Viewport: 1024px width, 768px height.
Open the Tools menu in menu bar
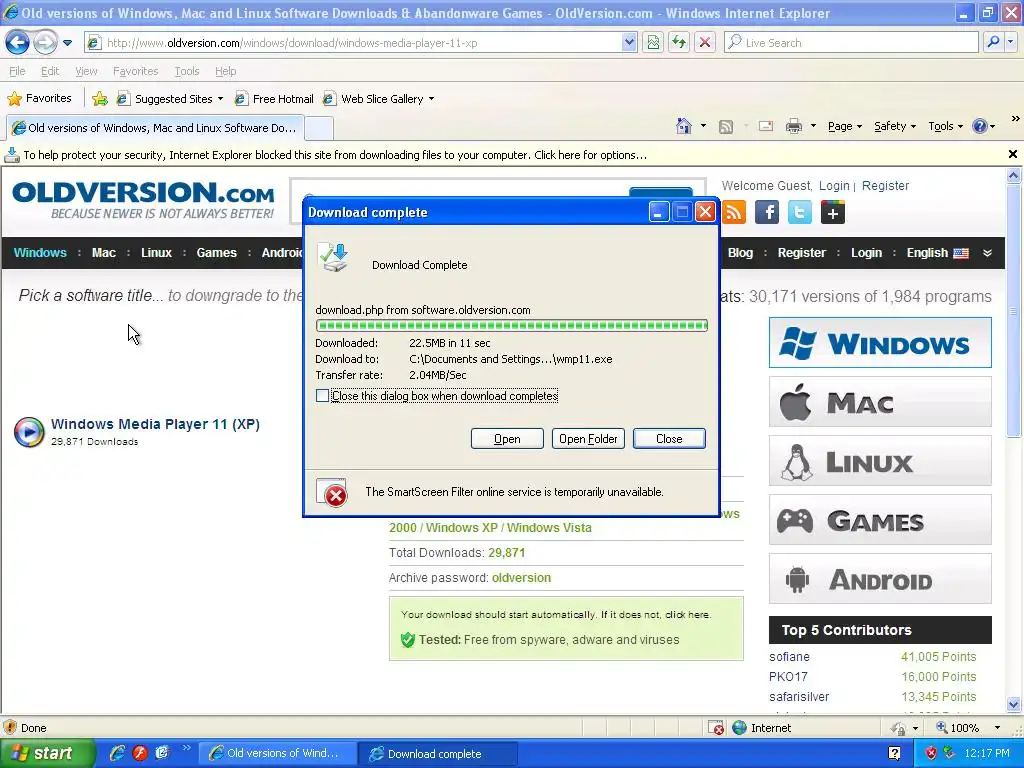coord(186,71)
